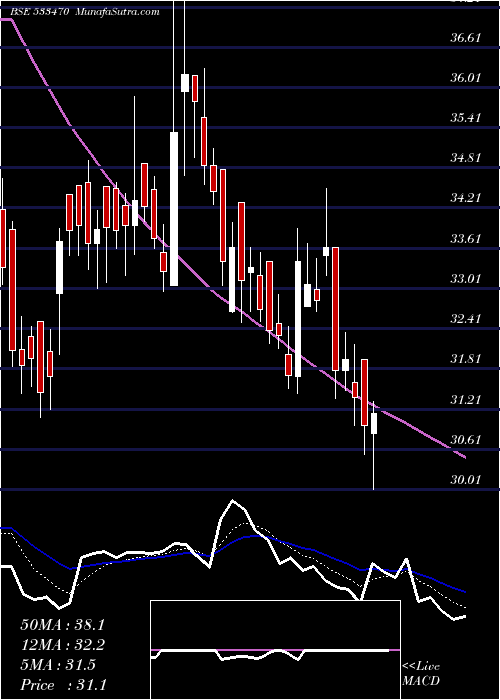Select the 34.21 price axis label
The height and width of the screenshot is (700, 500).
(465, 198)
